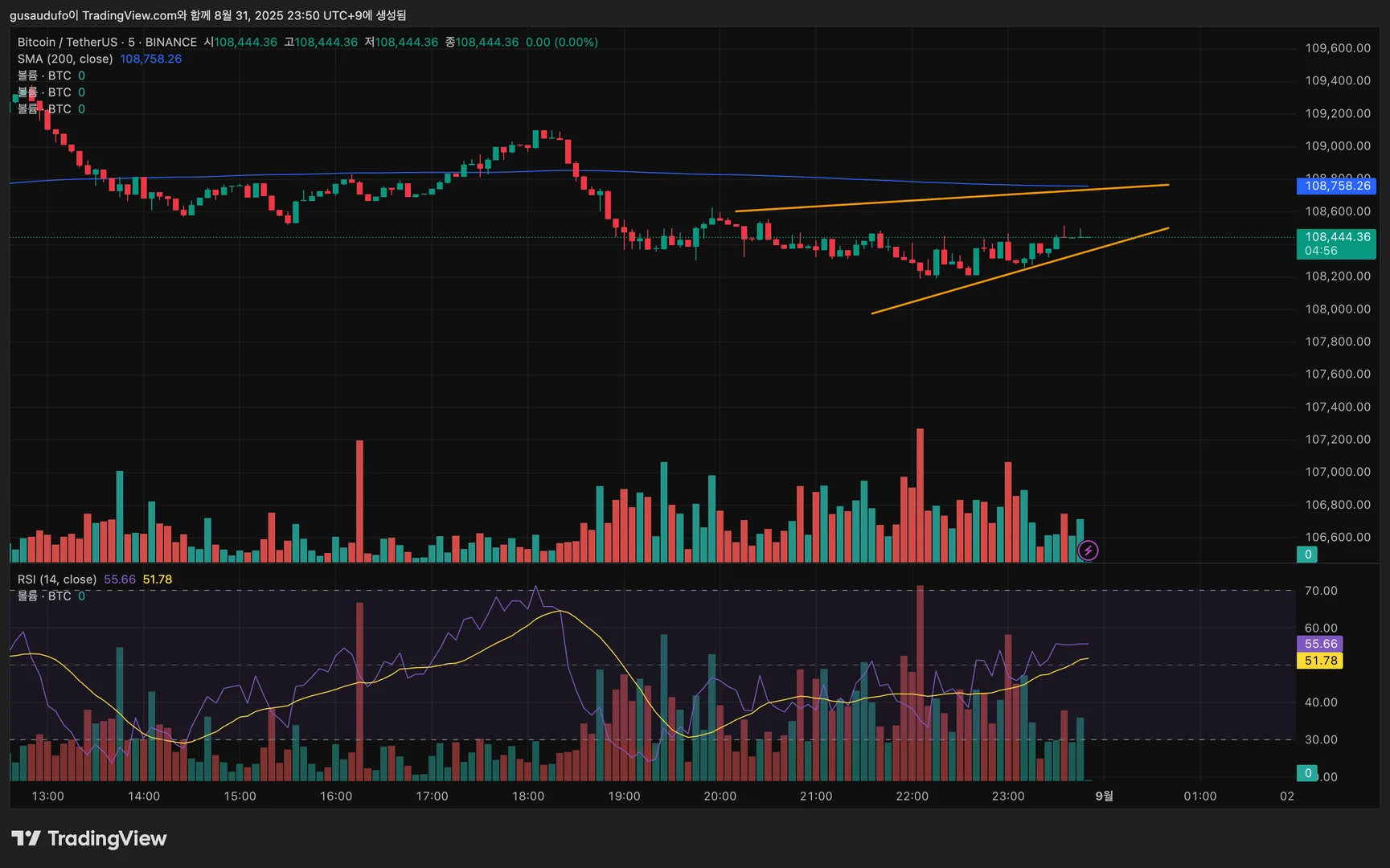Click the 18:00 time axis label
1390x868 pixels.
pos(528,796)
